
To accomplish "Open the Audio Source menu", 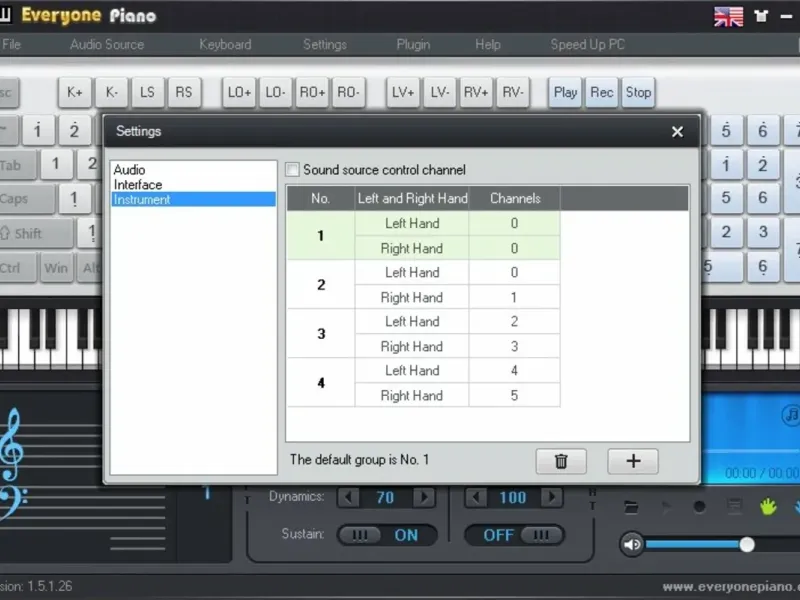I will tap(107, 44).
